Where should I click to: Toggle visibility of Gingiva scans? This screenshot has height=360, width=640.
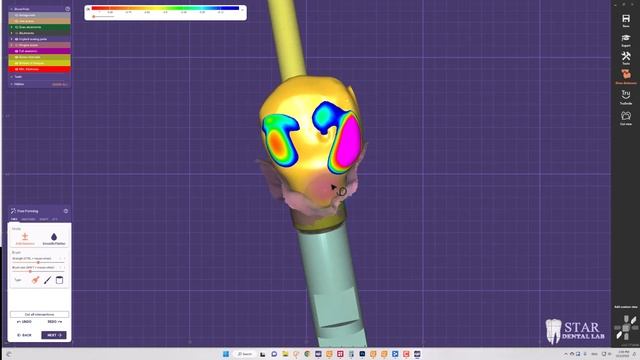point(16,45)
